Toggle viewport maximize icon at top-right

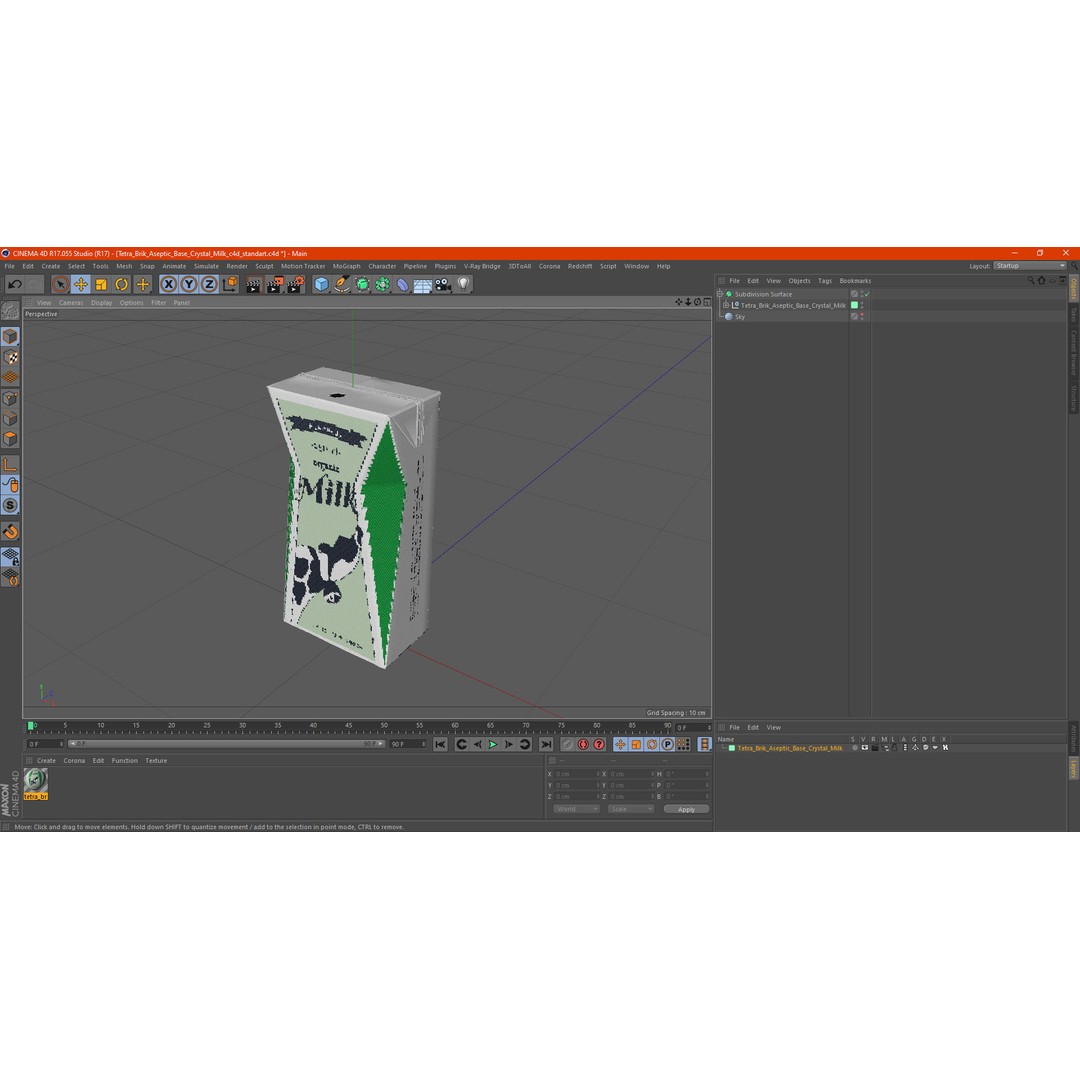click(x=707, y=302)
